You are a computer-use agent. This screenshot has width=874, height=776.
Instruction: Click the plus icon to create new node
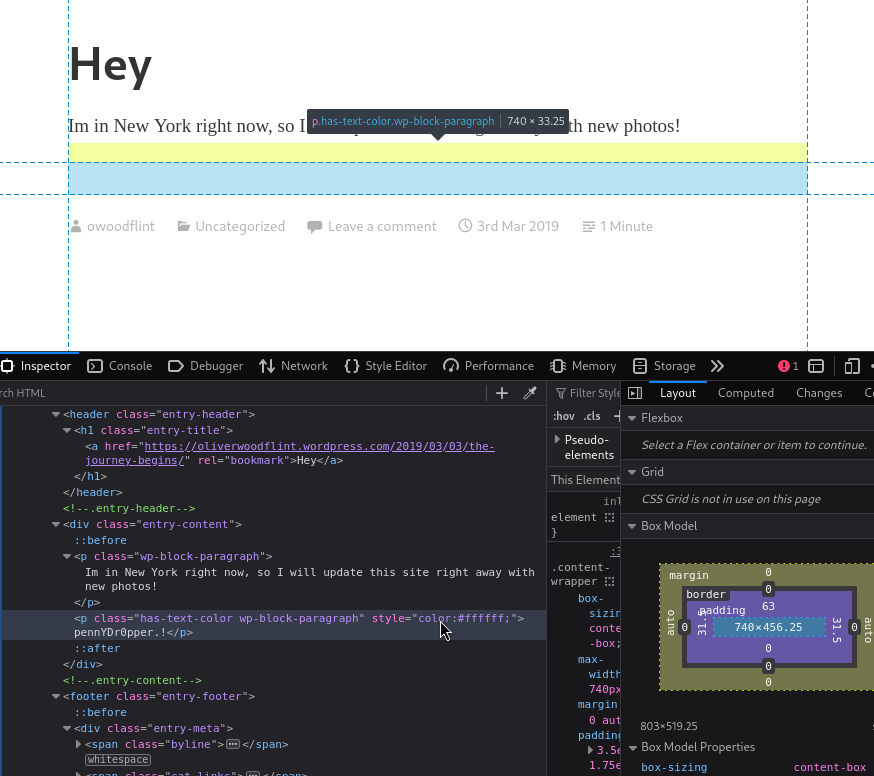click(x=502, y=393)
